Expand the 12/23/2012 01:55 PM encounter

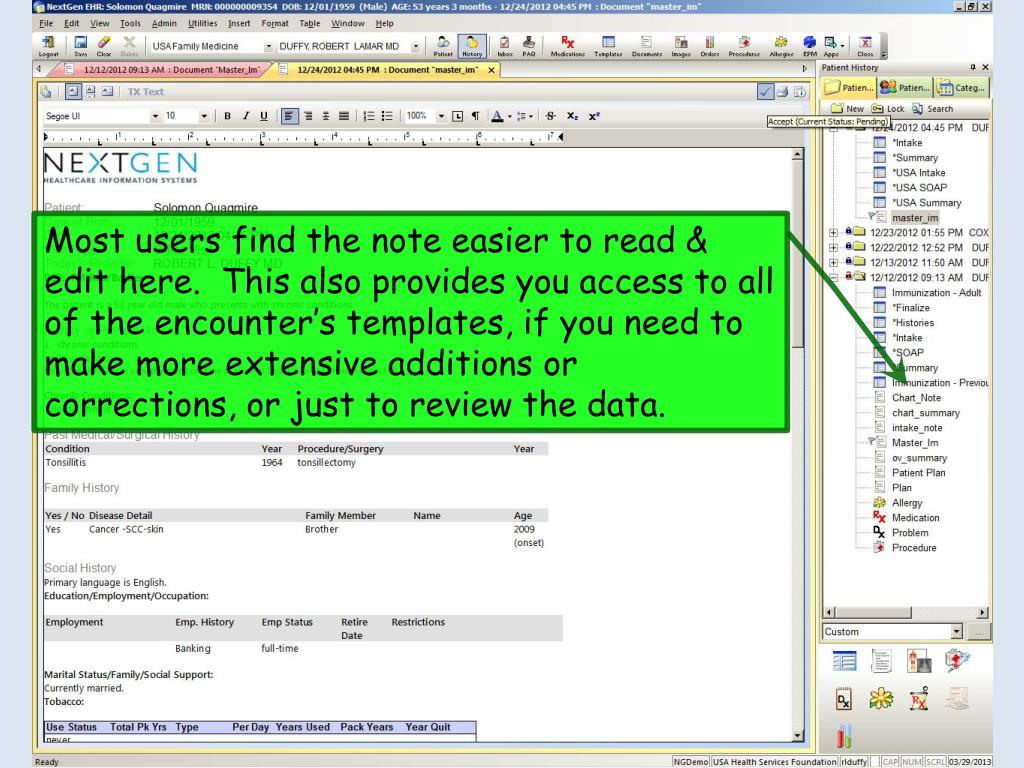pos(833,232)
